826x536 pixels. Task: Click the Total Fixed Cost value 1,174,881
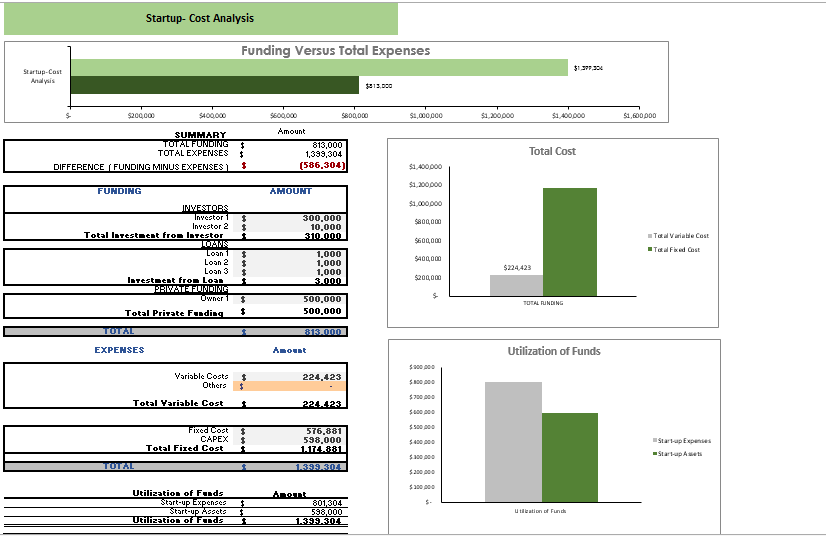321,449
